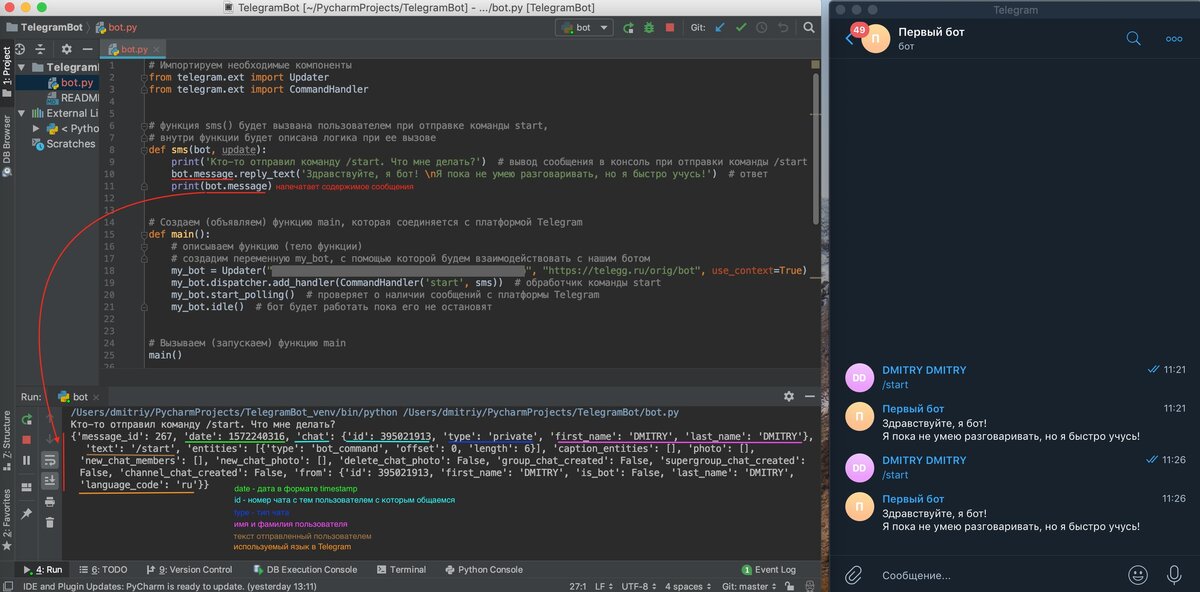The width and height of the screenshot is (1200, 592).
Task: Clear all console output with the trash icon
Action: tap(50, 521)
